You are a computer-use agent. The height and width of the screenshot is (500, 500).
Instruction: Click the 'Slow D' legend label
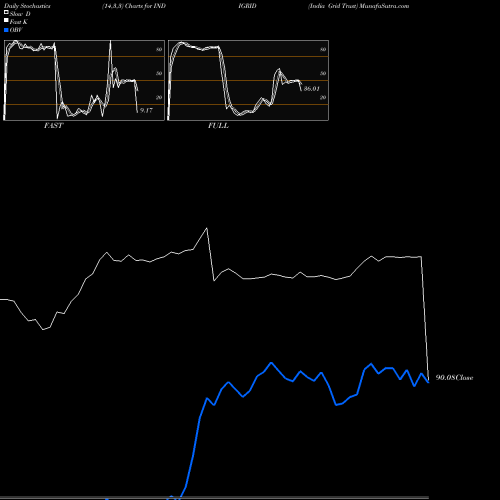[x=20, y=14]
